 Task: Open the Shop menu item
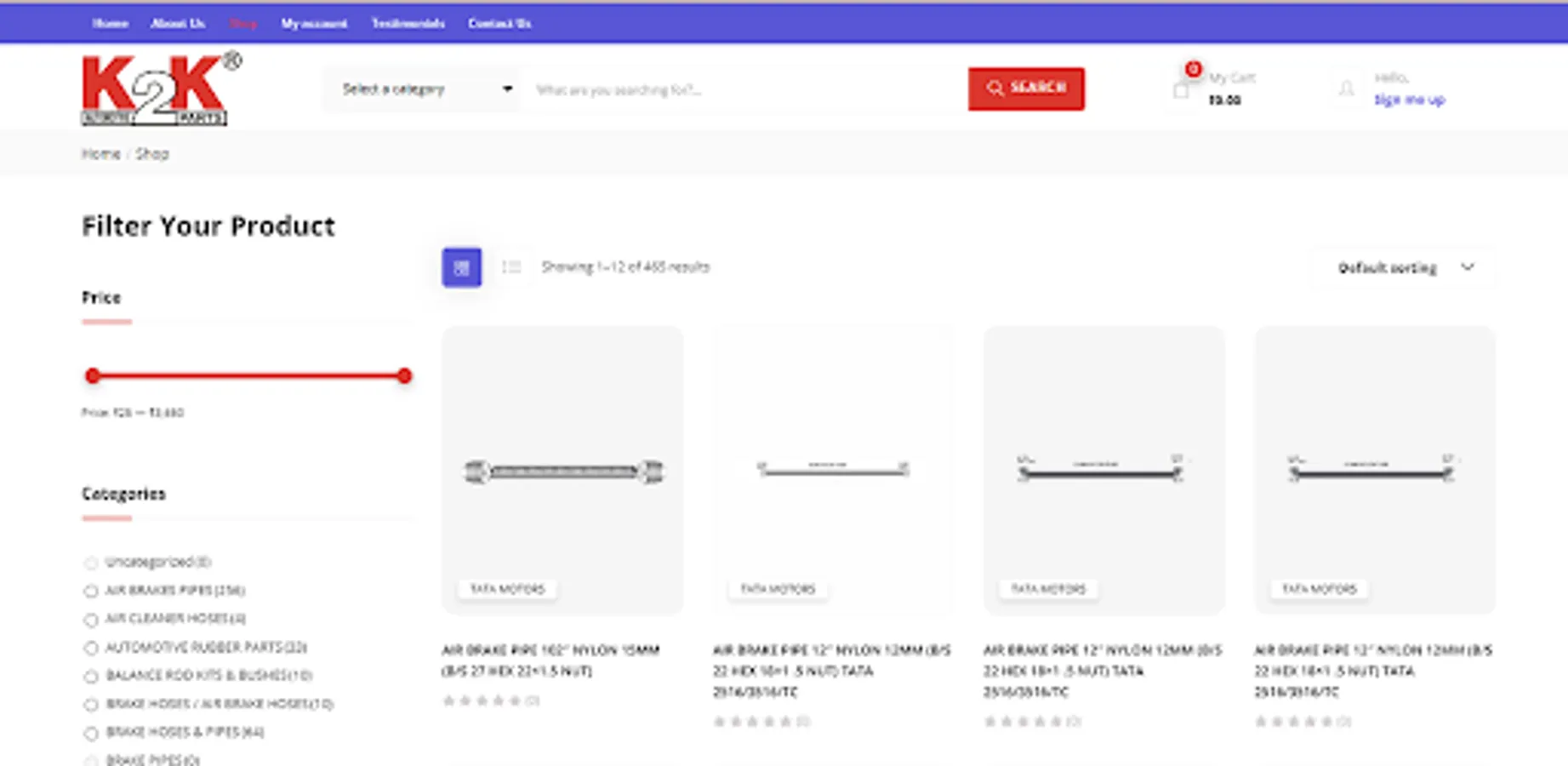pos(243,24)
